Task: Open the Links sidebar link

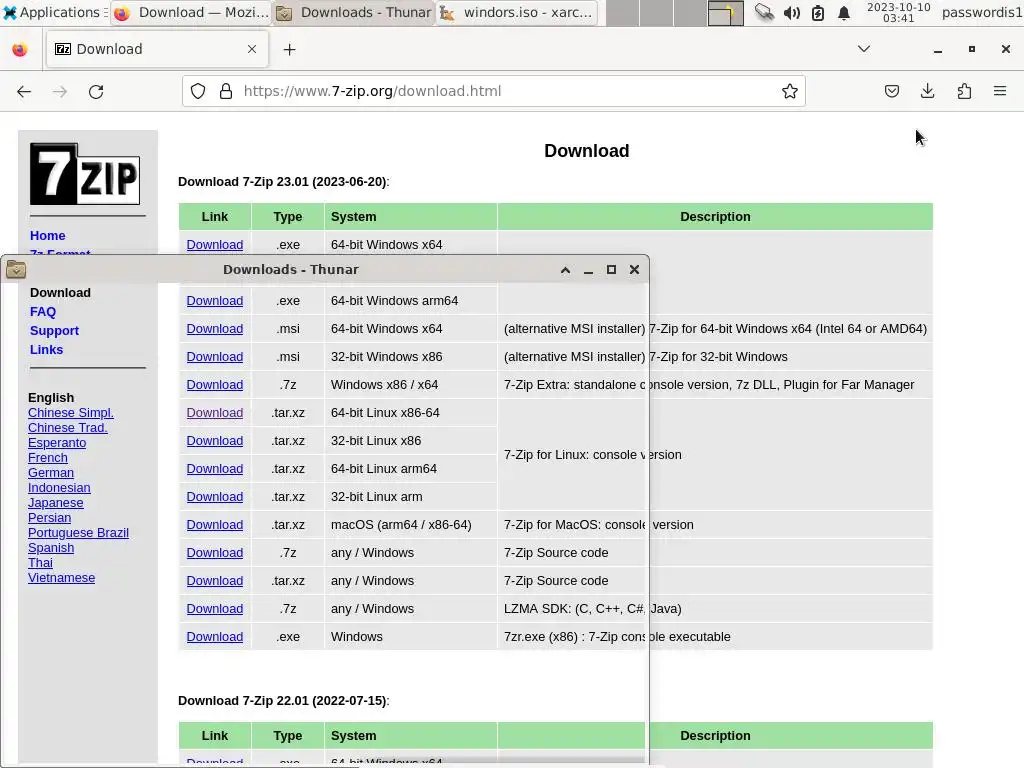Action: tap(46, 350)
